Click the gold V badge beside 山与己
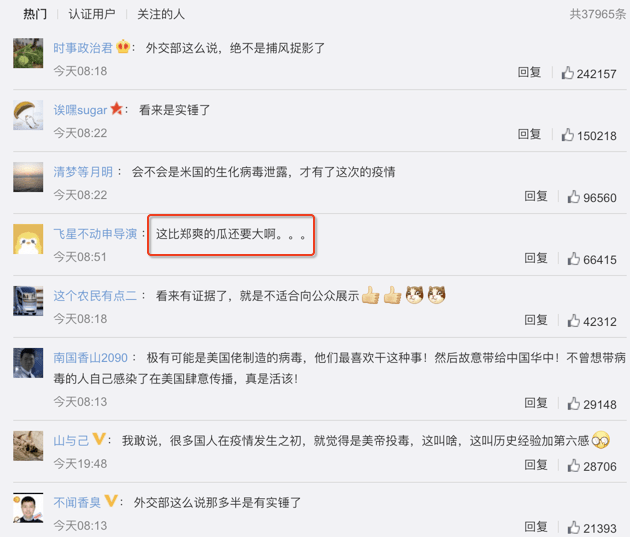 click(99, 439)
